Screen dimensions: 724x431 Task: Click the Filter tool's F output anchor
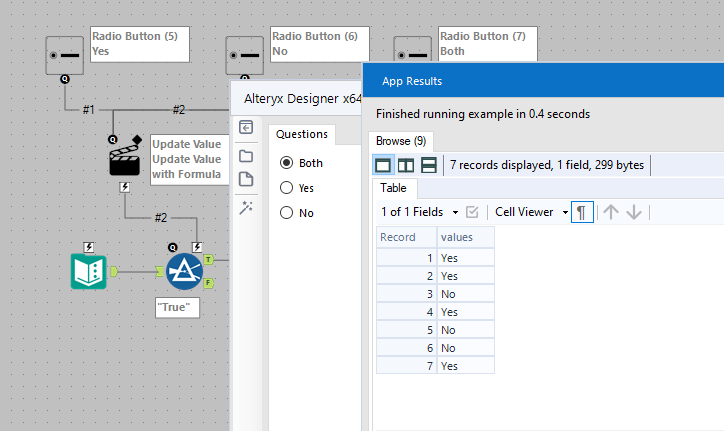pos(208,283)
